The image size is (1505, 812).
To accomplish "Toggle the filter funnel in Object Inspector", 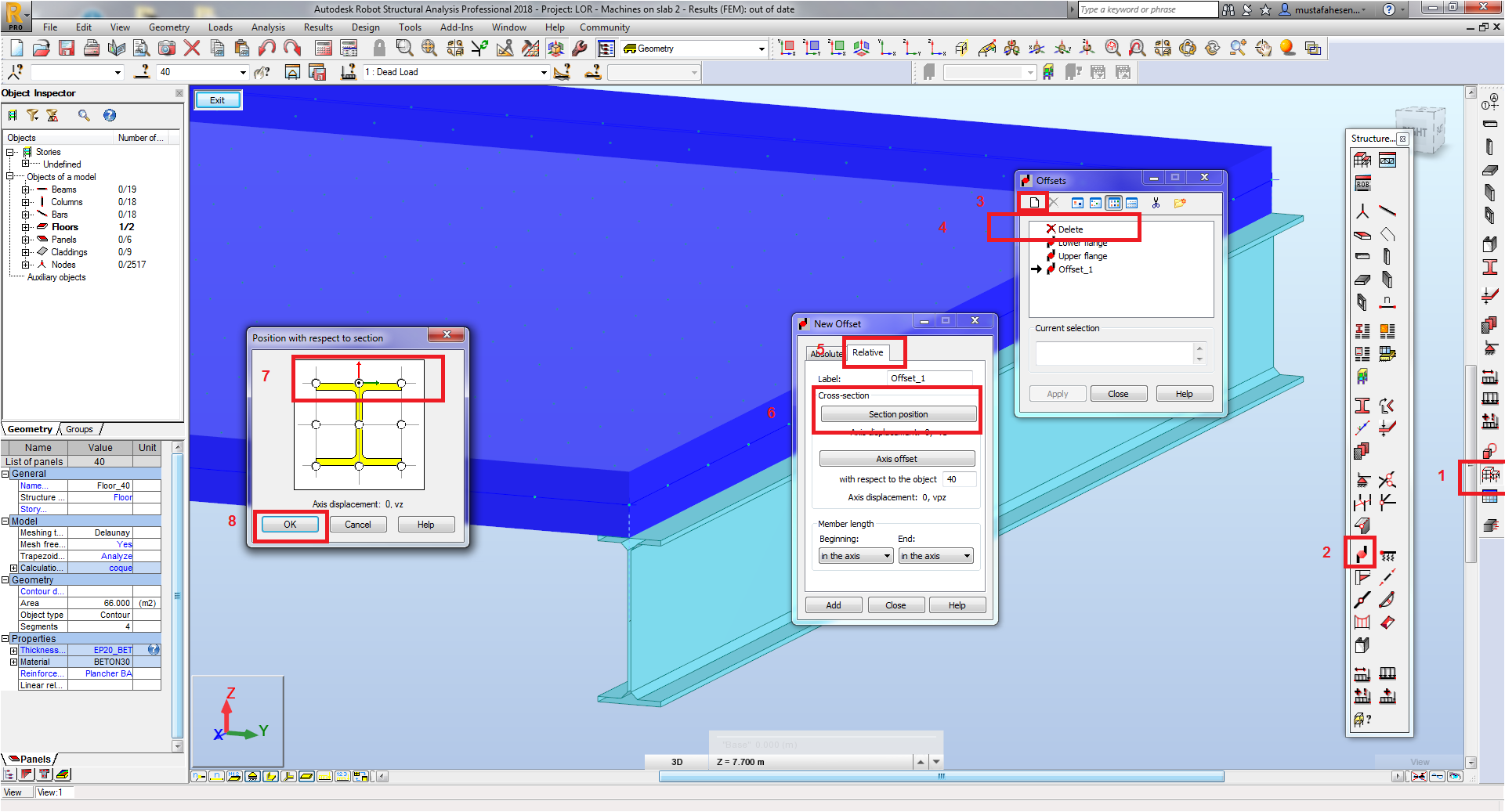I will [32, 115].
